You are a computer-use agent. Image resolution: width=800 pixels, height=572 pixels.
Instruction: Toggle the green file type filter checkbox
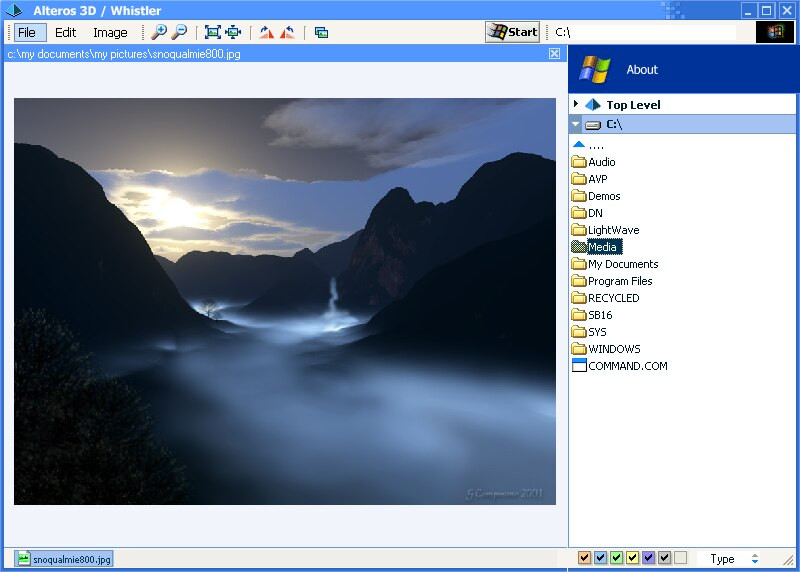coord(616,558)
